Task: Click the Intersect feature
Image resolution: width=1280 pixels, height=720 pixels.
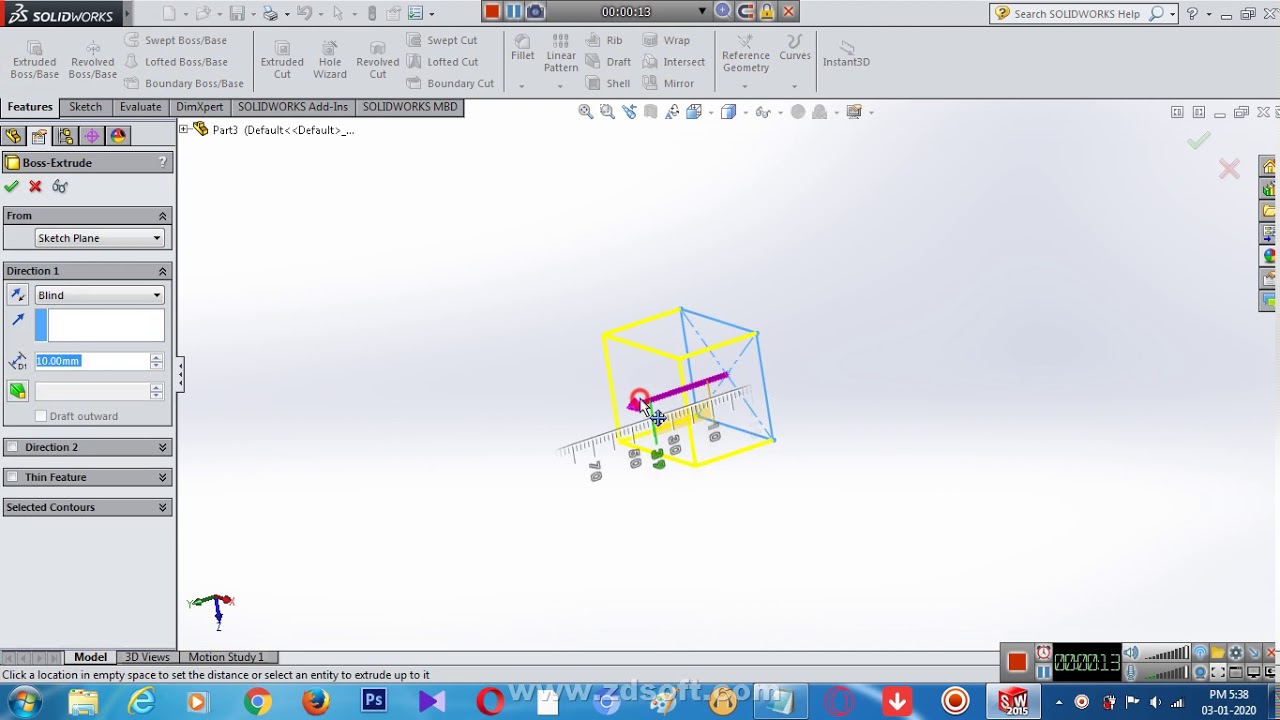Action: [x=674, y=62]
